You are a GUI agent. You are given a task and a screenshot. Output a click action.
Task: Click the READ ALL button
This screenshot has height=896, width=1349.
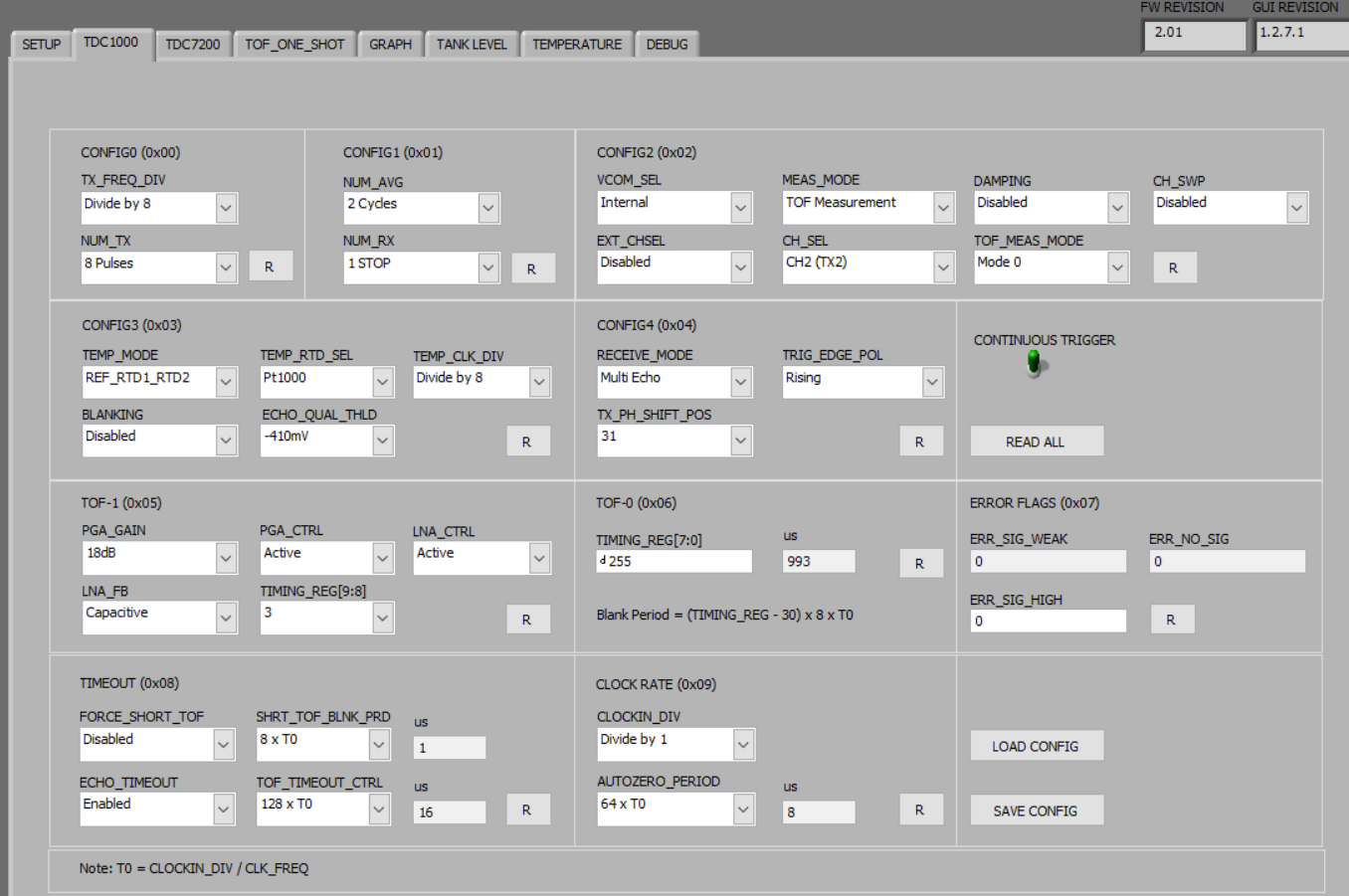(x=1037, y=442)
